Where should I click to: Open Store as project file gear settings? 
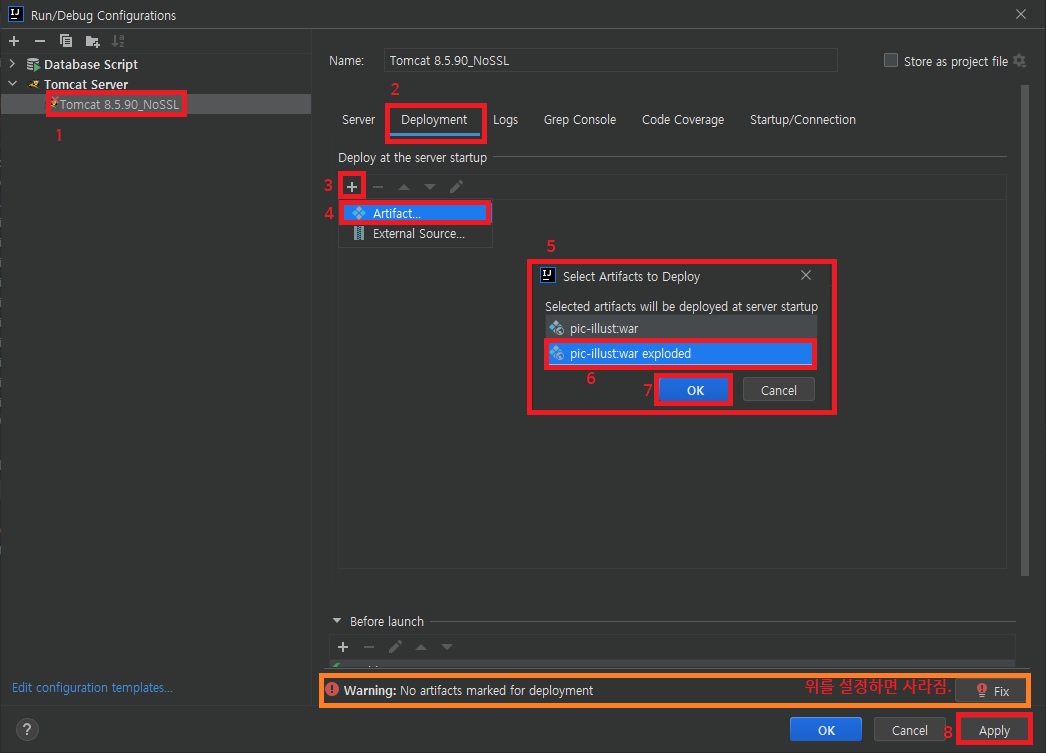point(1019,61)
